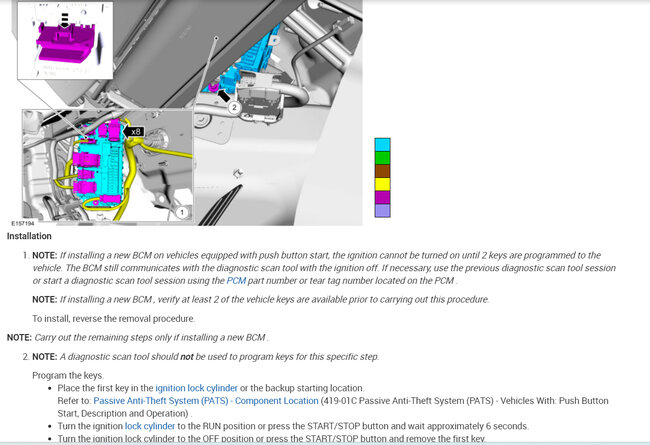Select the yellow color swatch in legend
Viewport: 650px width, 445px height.
point(382,184)
